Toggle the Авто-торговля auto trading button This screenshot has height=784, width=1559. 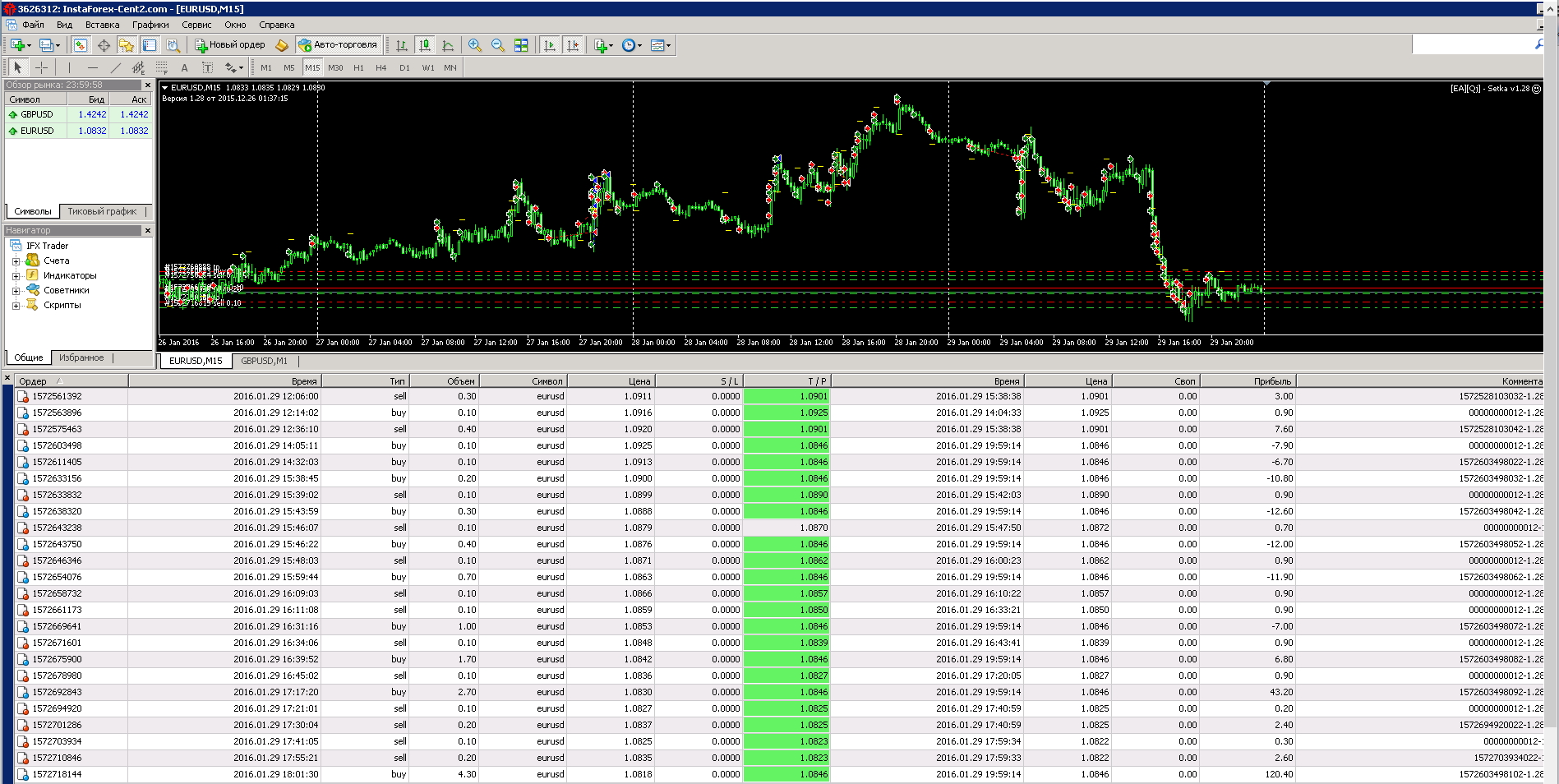click(x=339, y=45)
